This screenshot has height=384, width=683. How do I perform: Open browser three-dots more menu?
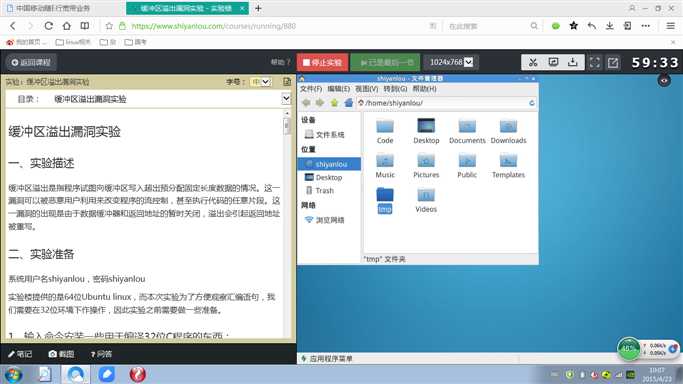point(646,26)
